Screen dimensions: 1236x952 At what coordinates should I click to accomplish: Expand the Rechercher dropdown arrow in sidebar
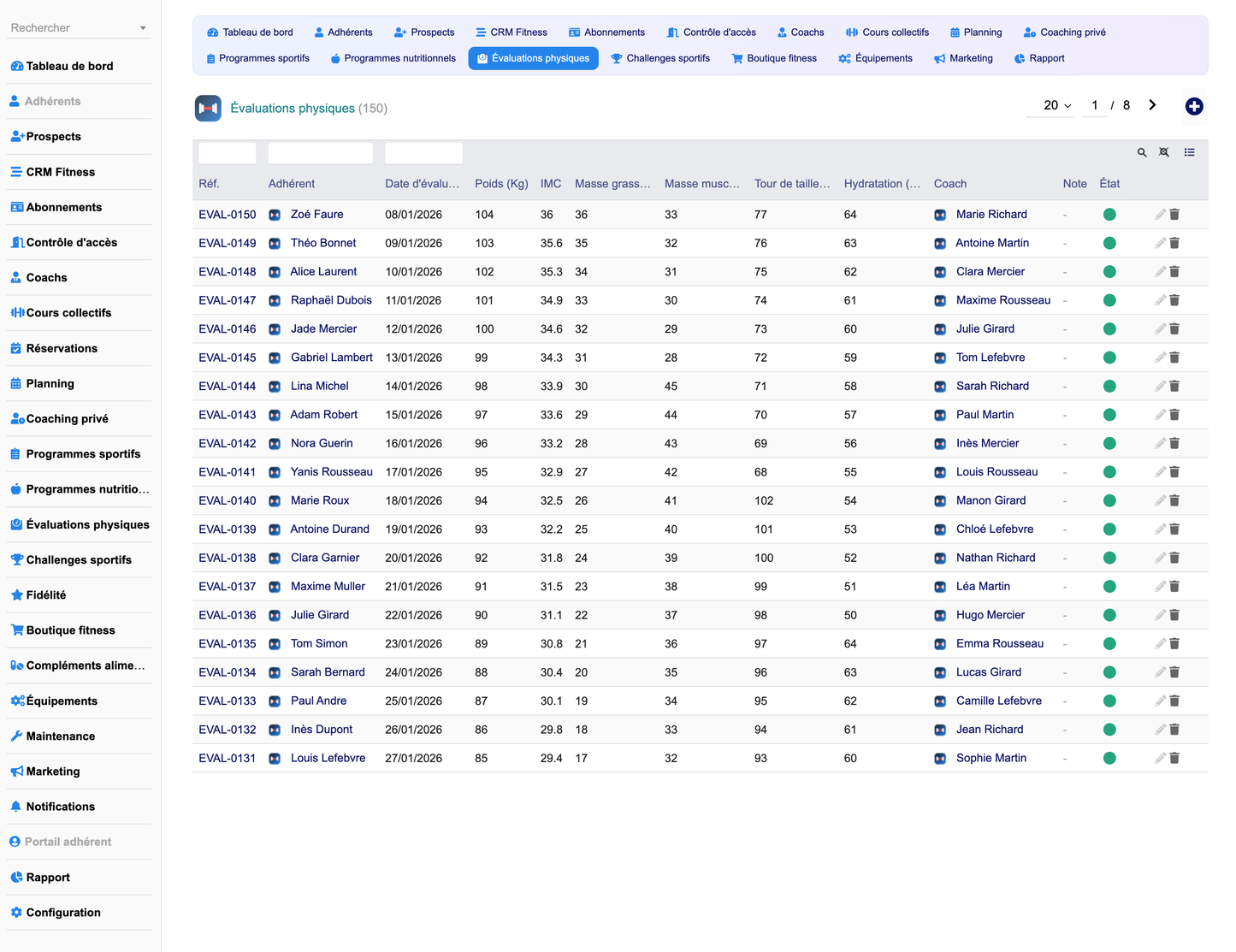143,28
